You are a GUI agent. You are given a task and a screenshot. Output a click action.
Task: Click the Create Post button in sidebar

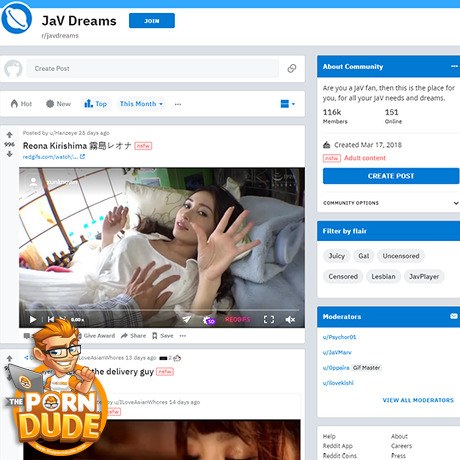391,176
